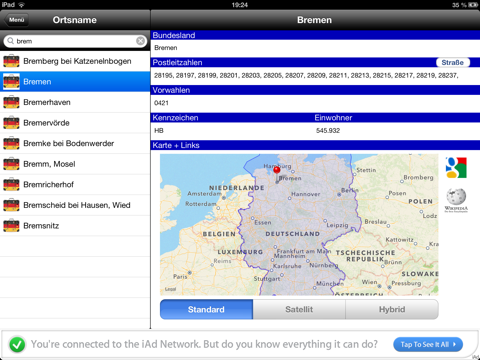Image resolution: width=480 pixels, height=360 pixels.
Task: Open the Straße lookup button
Action: pyautogui.click(x=453, y=62)
